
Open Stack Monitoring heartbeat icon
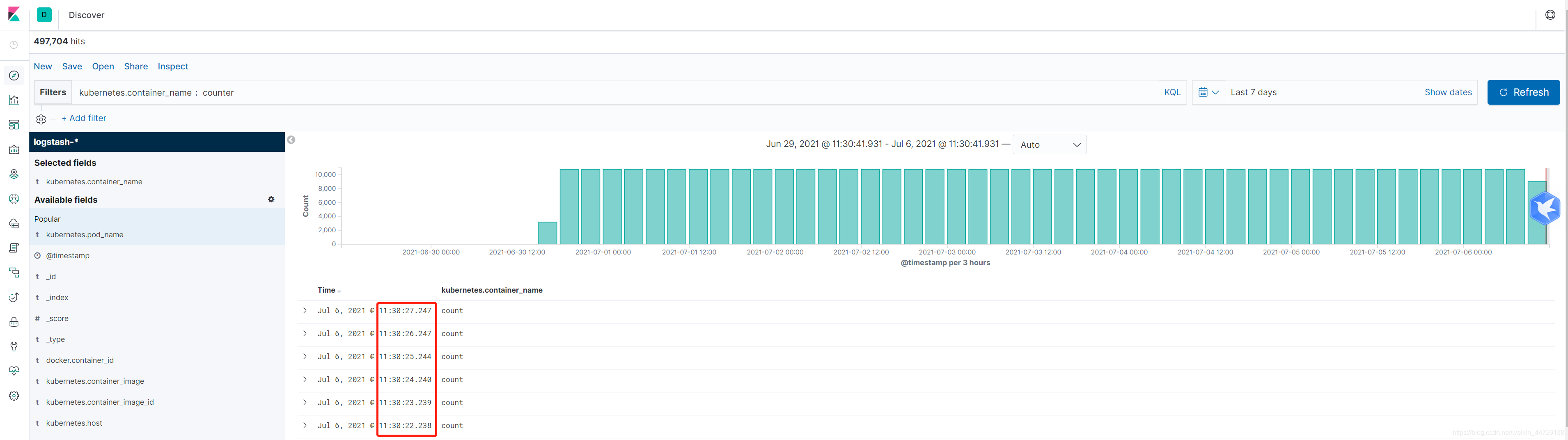pos(14,371)
